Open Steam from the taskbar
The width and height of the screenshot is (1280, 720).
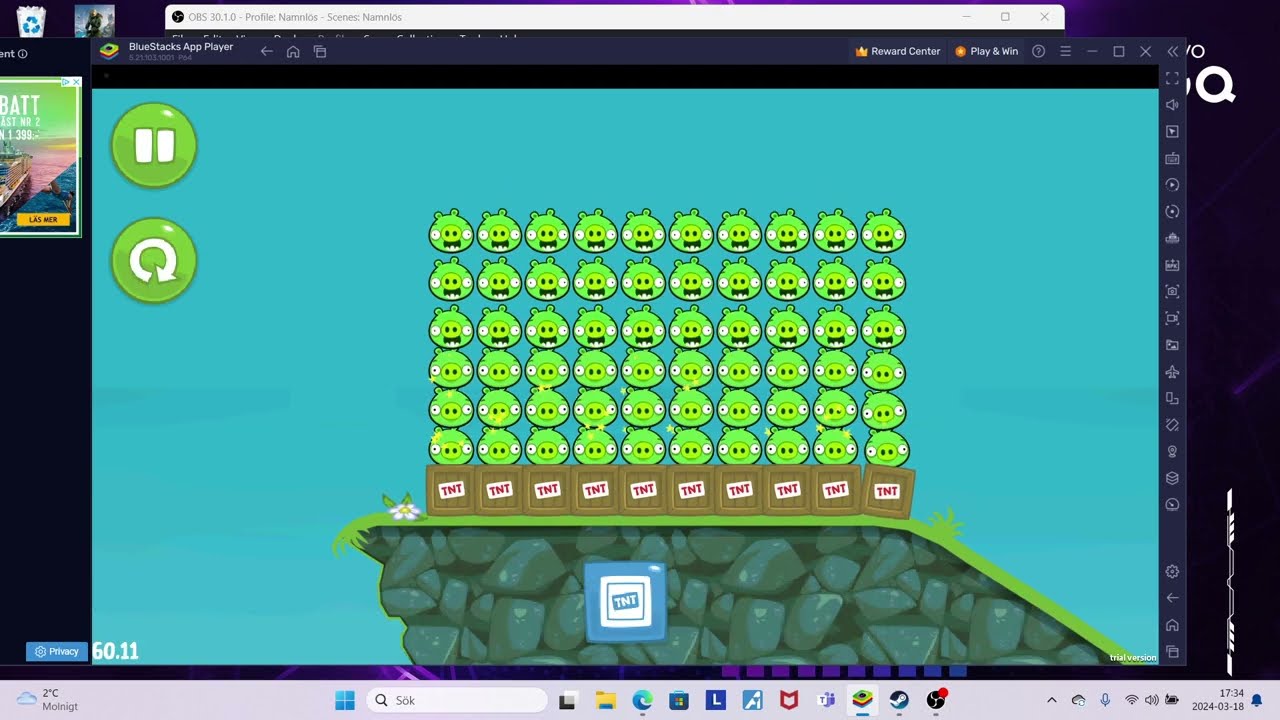[x=899, y=700]
